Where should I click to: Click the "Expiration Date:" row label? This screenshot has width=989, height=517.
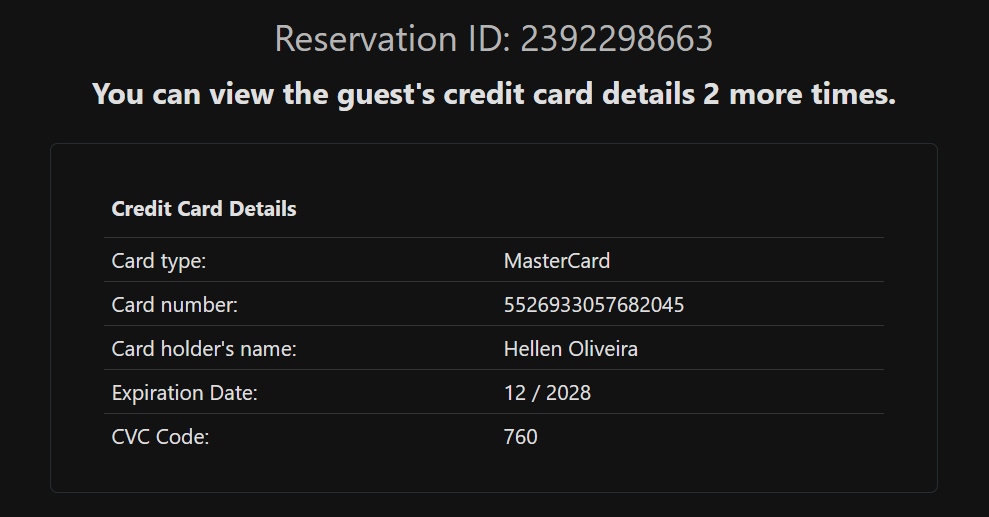pyautogui.click(x=185, y=393)
